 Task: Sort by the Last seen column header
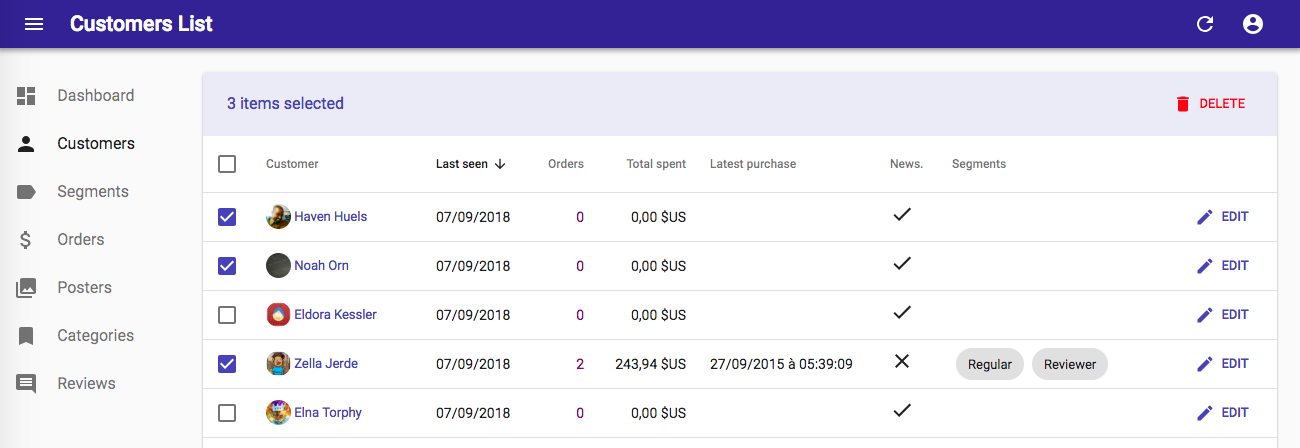pyautogui.click(x=471, y=164)
